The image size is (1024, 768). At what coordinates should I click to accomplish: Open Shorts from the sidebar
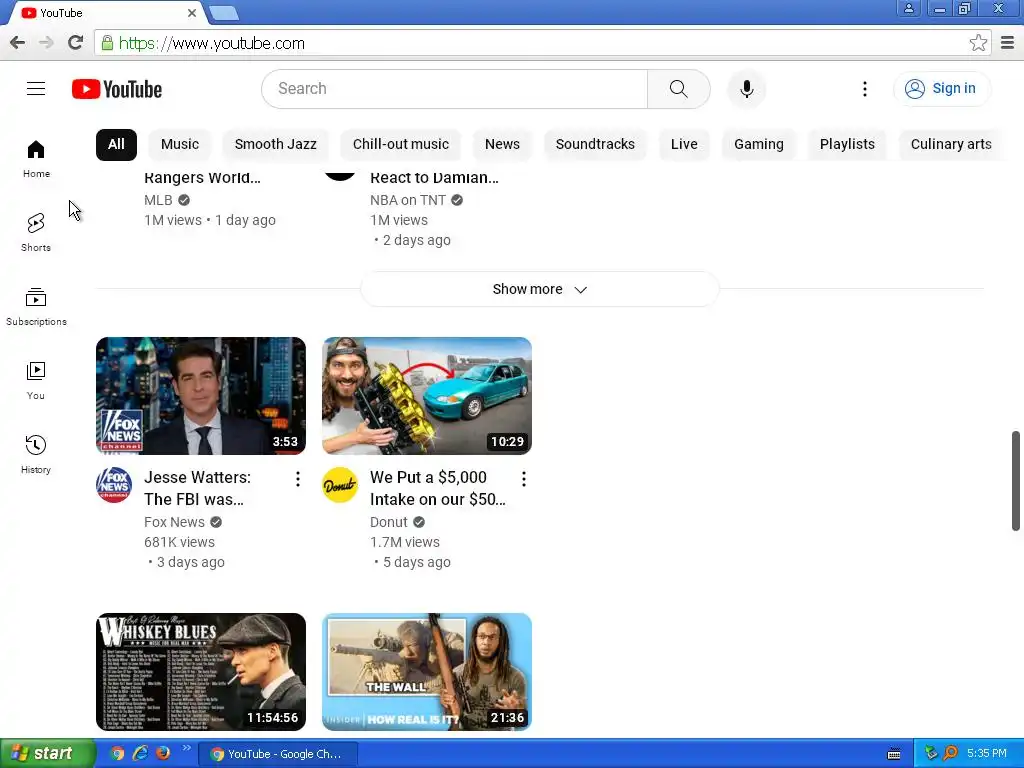(36, 232)
